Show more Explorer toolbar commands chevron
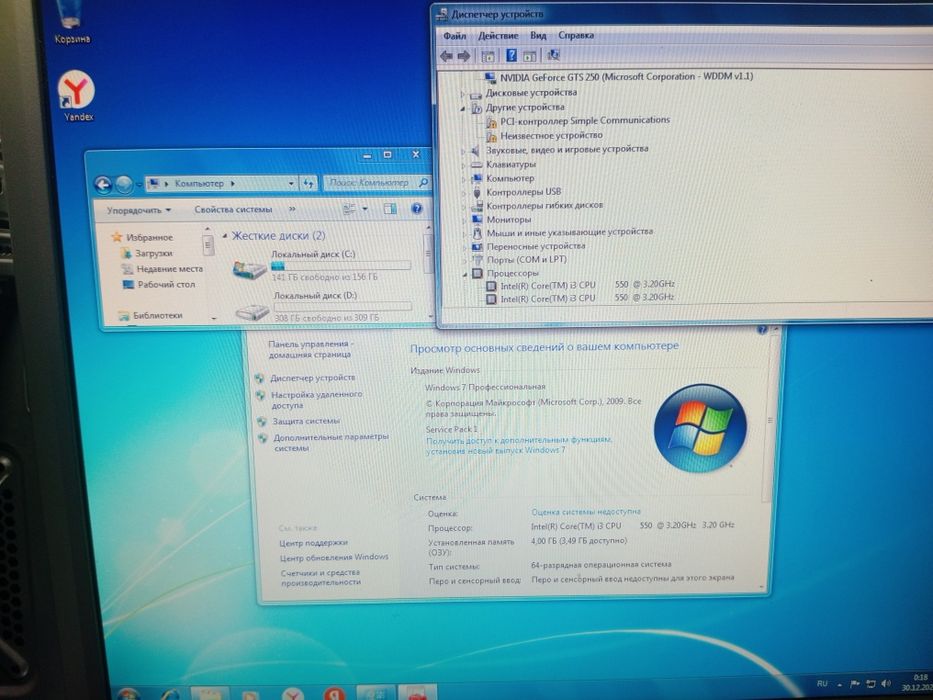 292,209
